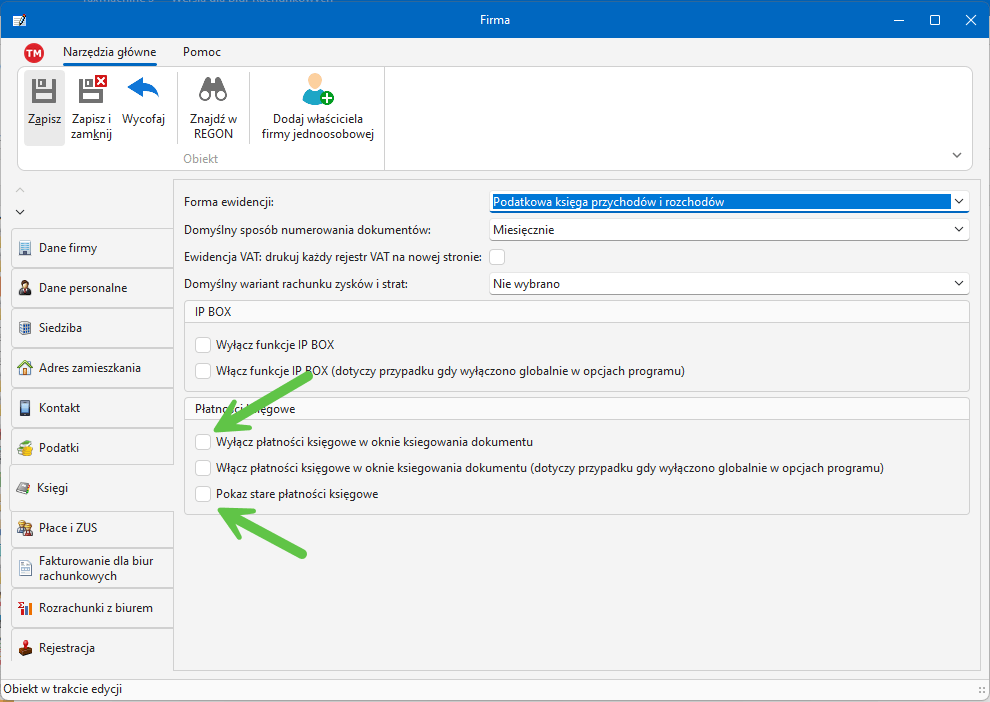Click Dodaj właściciela firmy jednoosobowej icon
Viewport: 990px width, 702px height.
[317, 91]
